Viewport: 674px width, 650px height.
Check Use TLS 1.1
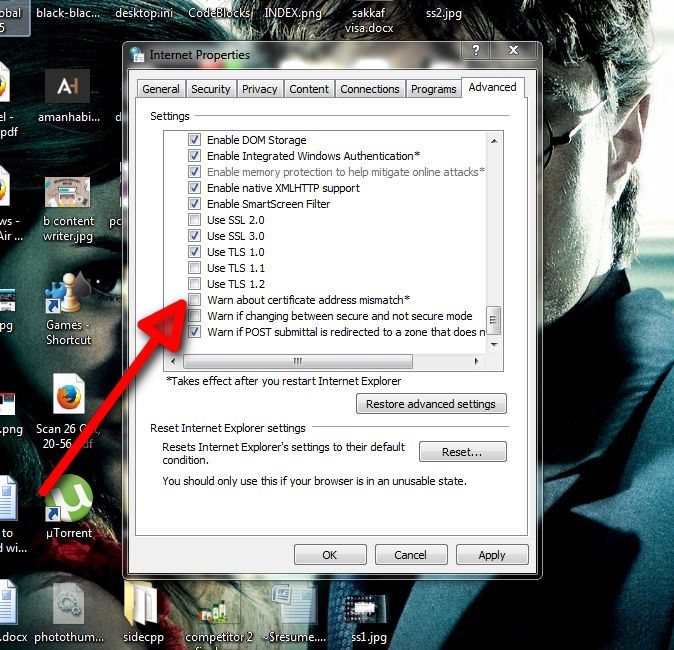[x=194, y=268]
